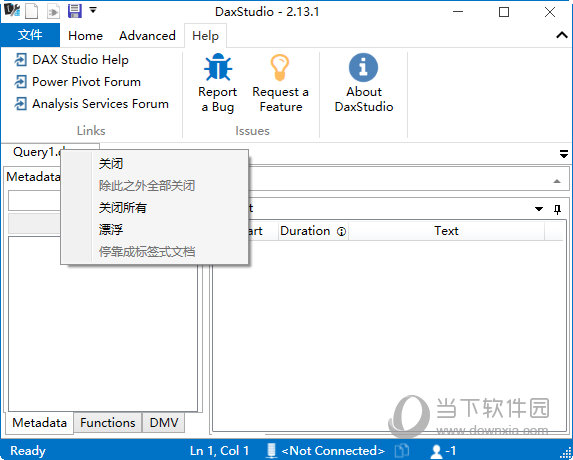The width and height of the screenshot is (573, 460).
Task: Open DAX Studio Help link
Action: (80, 60)
